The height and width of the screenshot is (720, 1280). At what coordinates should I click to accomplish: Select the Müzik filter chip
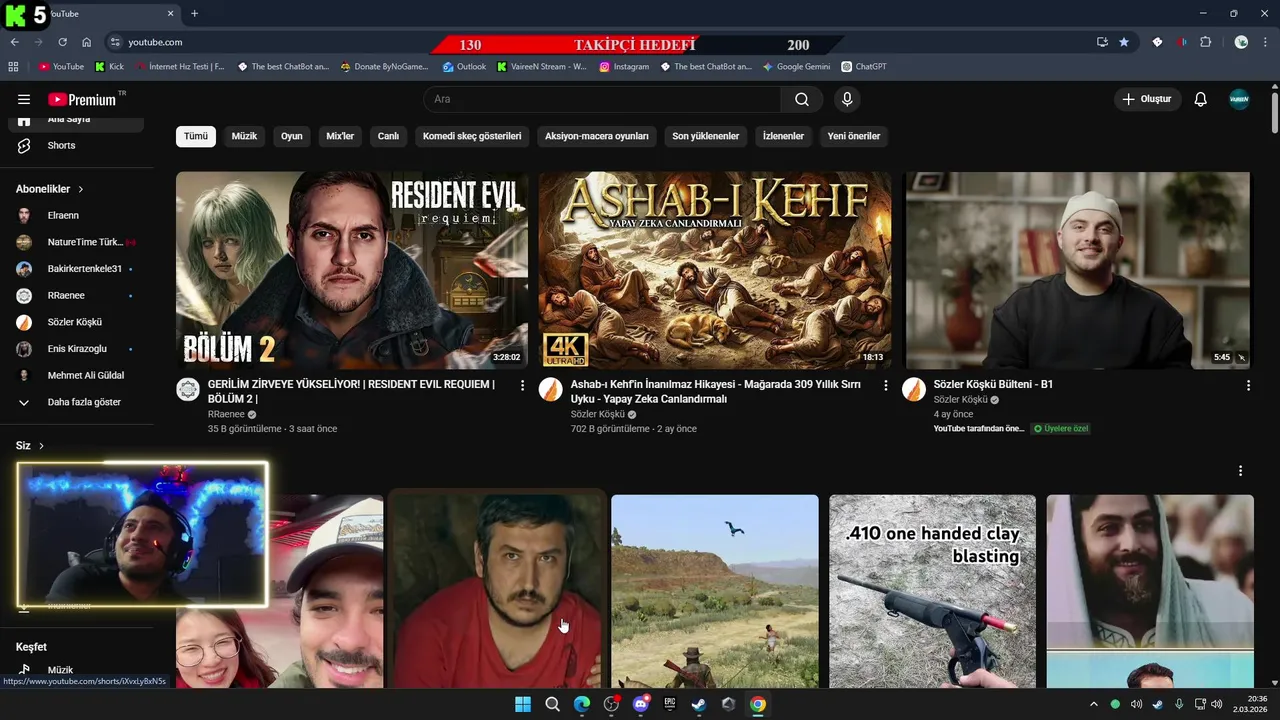click(x=244, y=136)
